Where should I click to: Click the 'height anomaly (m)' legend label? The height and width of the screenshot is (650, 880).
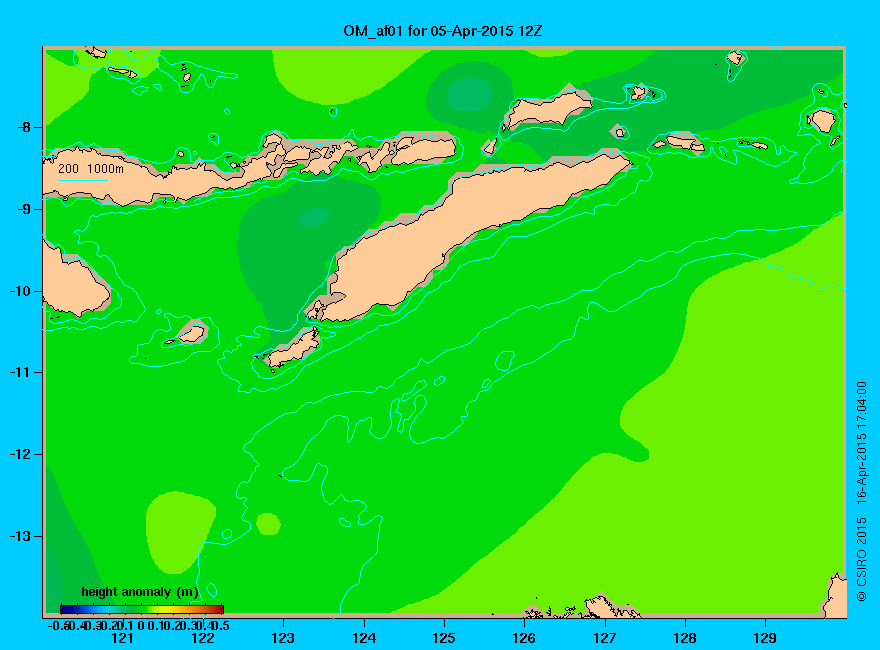[x=140, y=592]
